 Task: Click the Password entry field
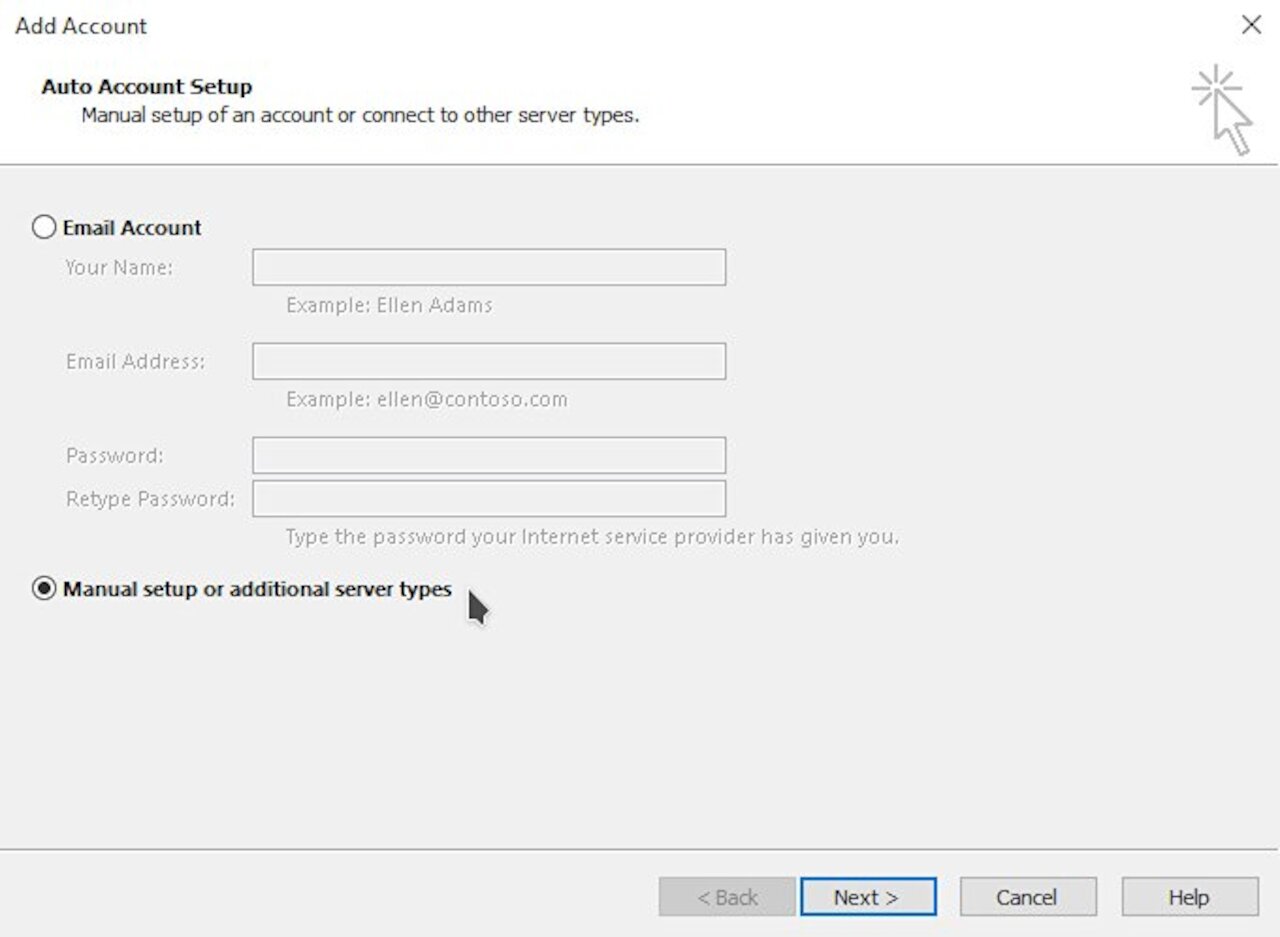[x=488, y=454]
